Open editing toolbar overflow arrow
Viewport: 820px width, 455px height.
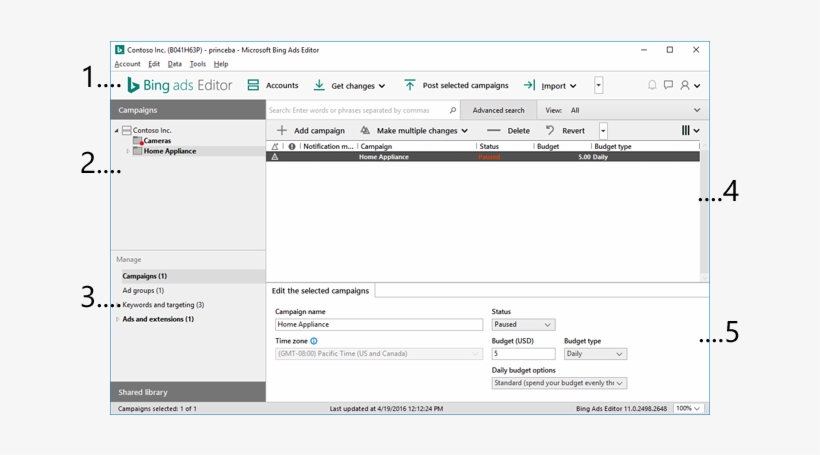(x=603, y=131)
